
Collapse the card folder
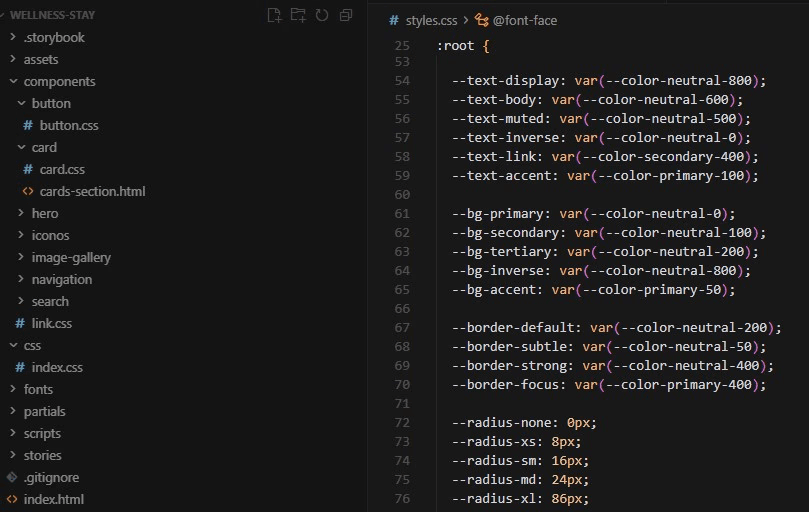pyautogui.click(x=21, y=147)
